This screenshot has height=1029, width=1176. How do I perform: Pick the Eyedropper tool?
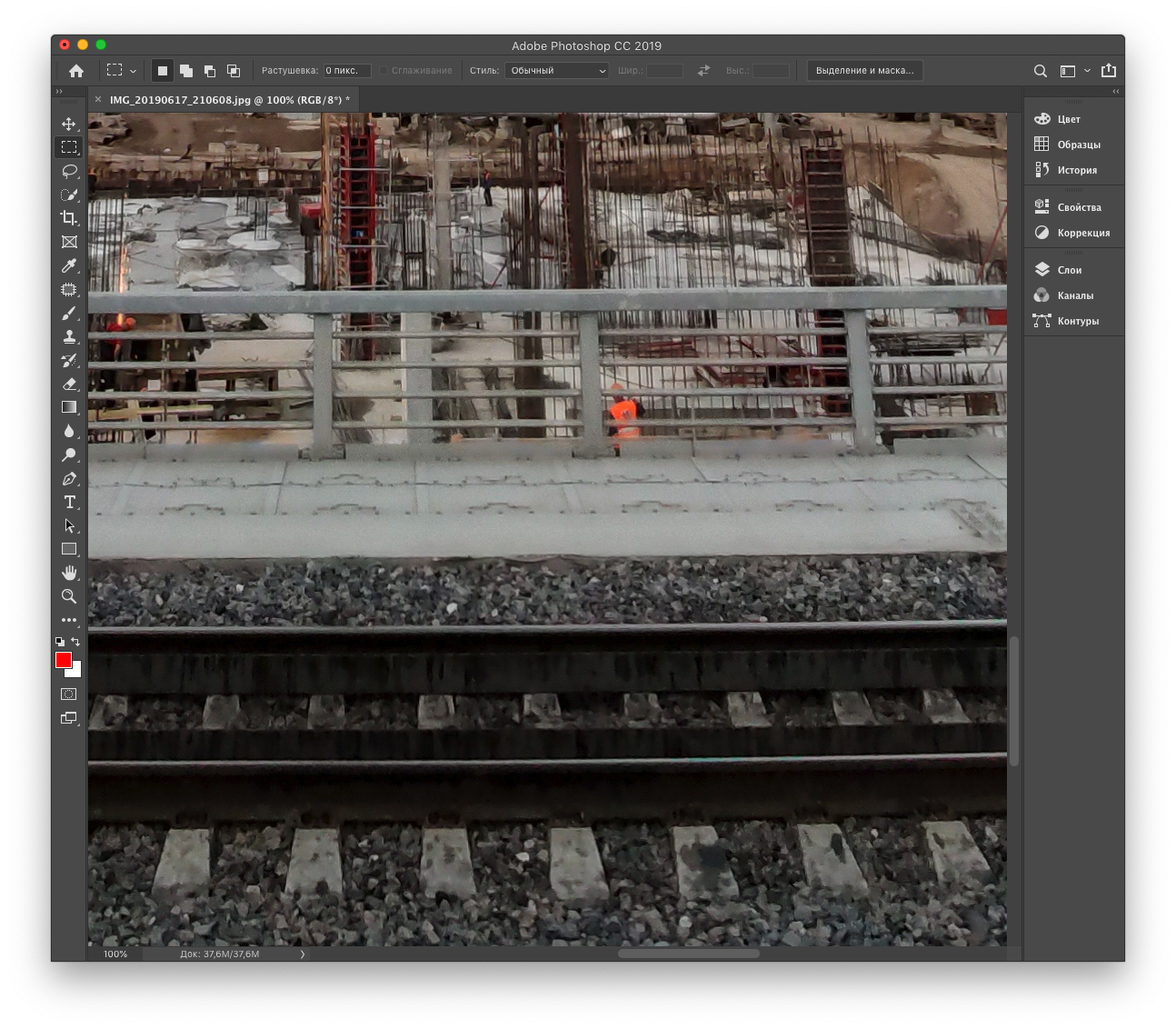point(69,265)
